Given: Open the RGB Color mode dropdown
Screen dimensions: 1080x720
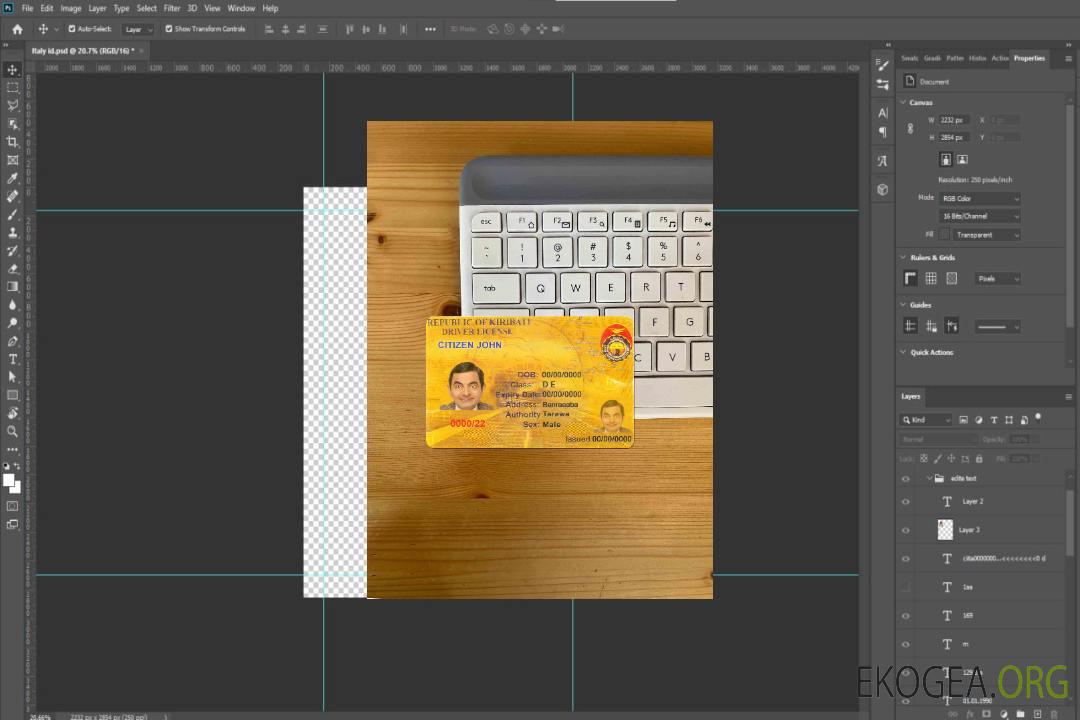Looking at the screenshot, I should [x=980, y=199].
